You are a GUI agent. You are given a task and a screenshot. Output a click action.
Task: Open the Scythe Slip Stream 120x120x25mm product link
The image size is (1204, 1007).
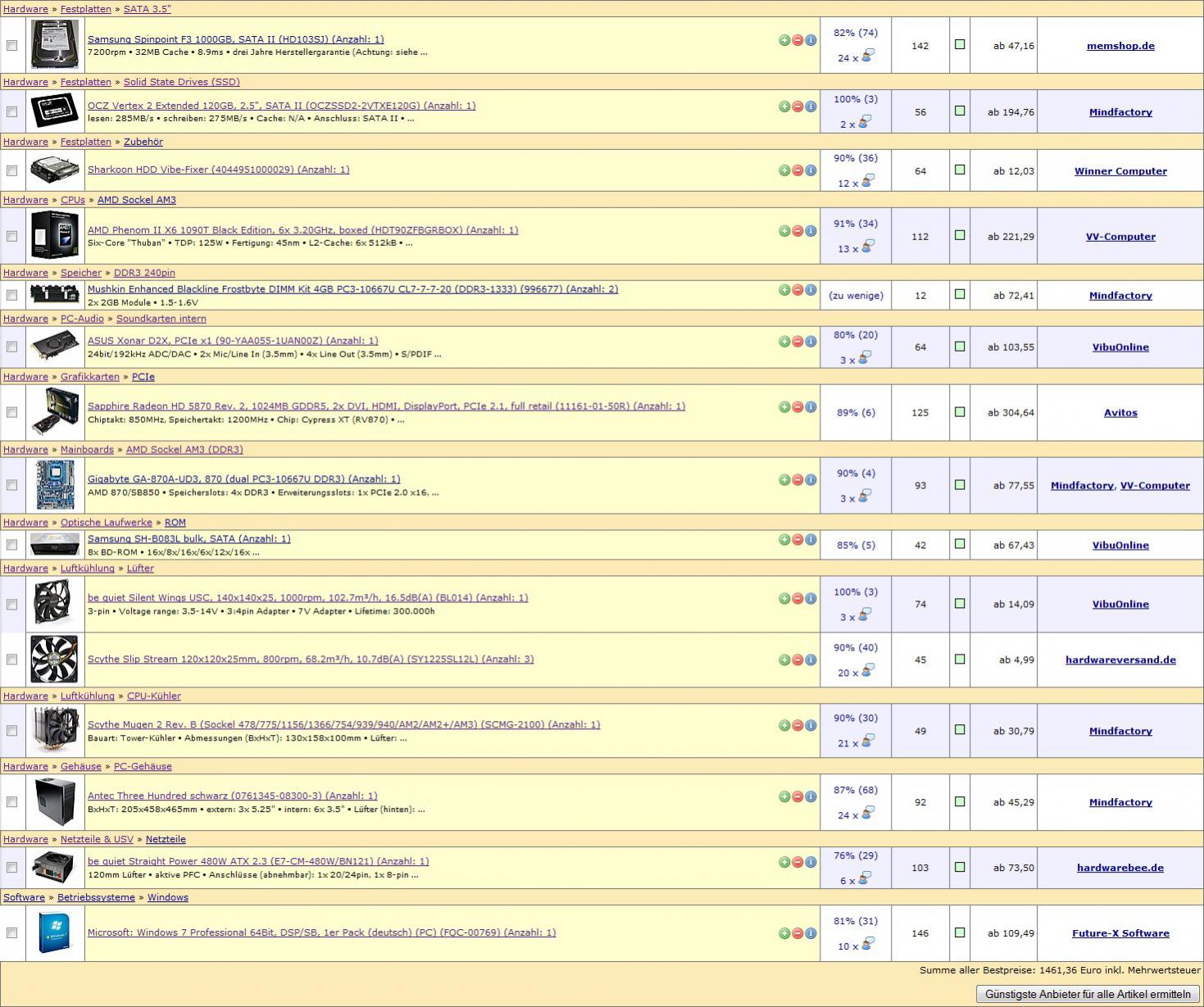[x=311, y=659]
